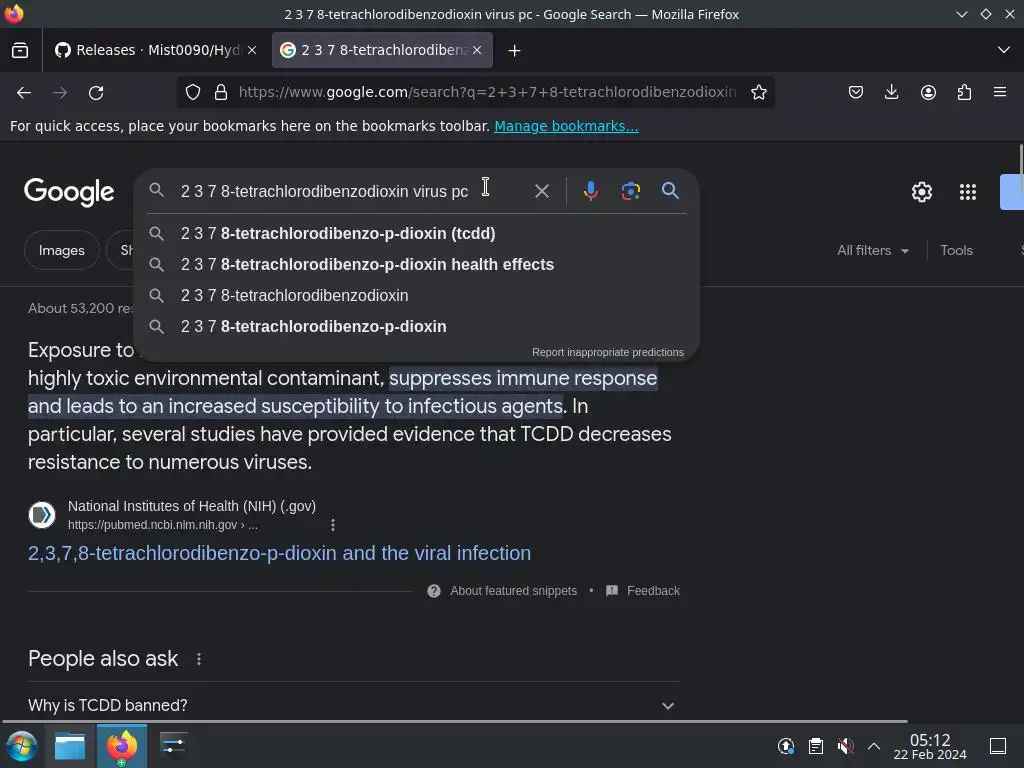Reload the current page
1024x768 pixels.
coord(96,93)
